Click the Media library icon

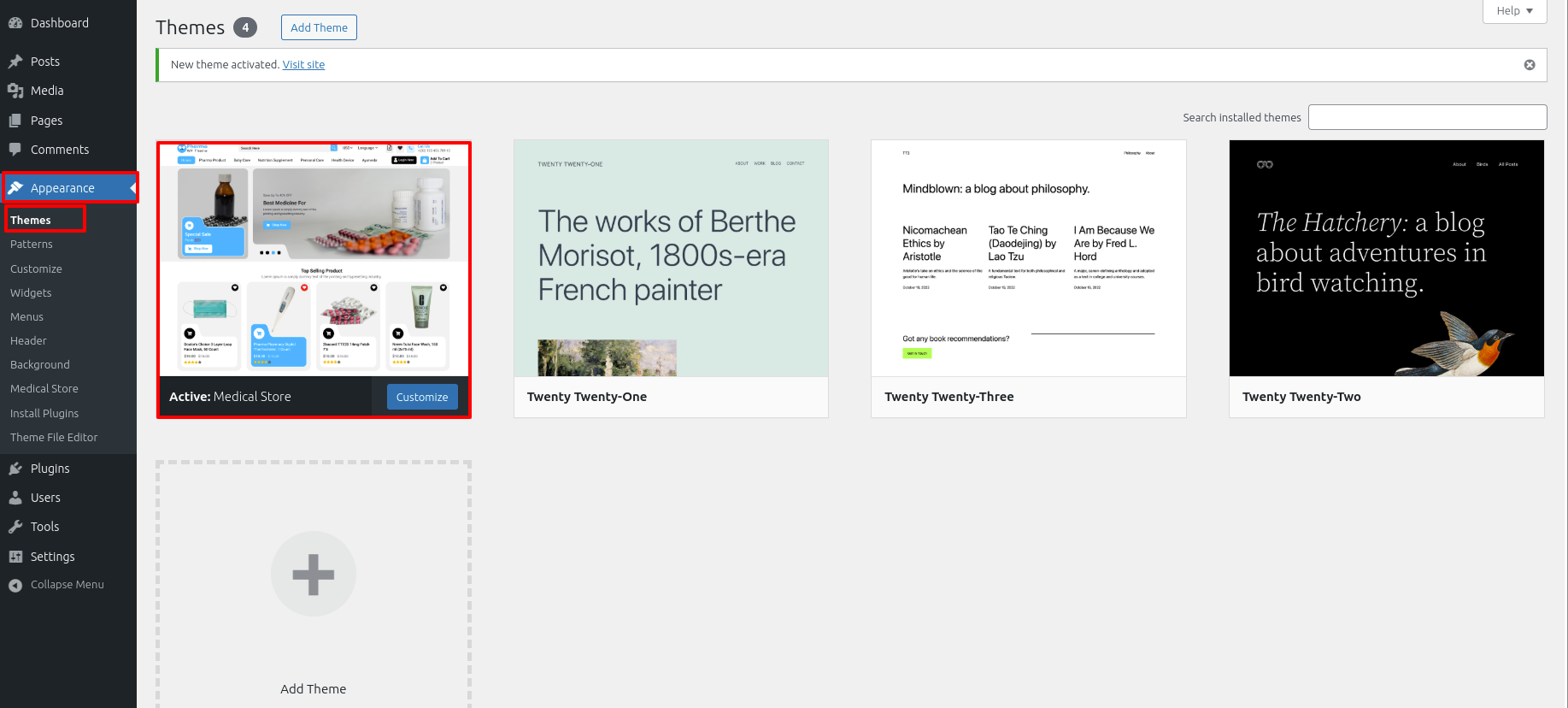click(x=15, y=91)
